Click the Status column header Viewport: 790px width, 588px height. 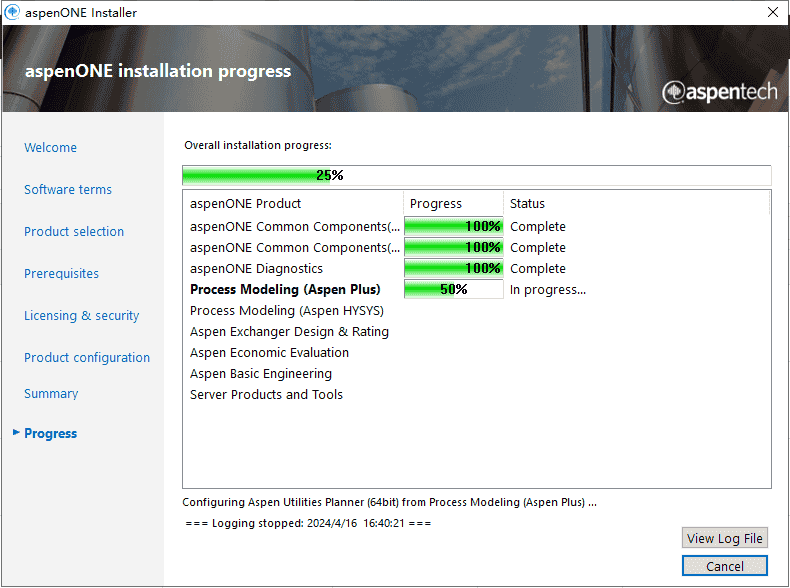527,204
